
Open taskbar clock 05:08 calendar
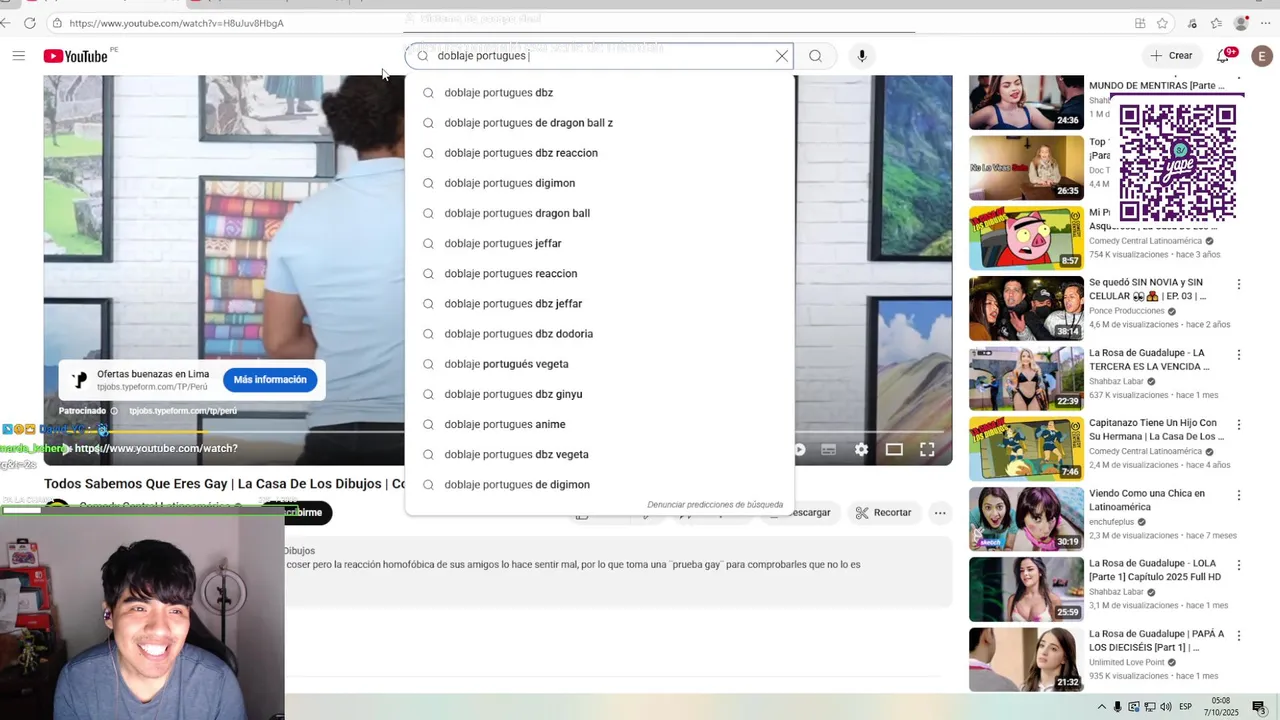tap(1221, 707)
